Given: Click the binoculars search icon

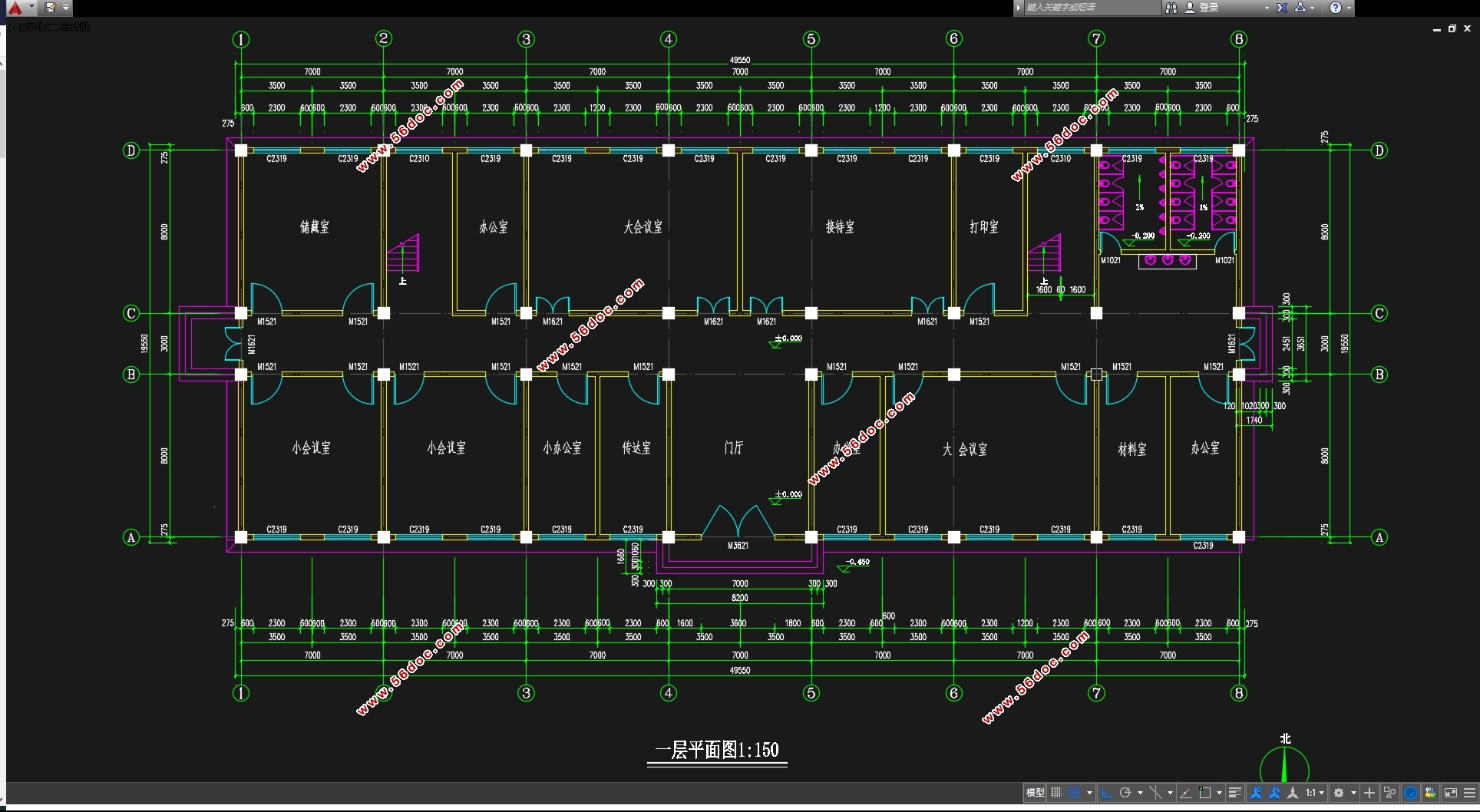Looking at the screenshot, I should pos(1171,8).
